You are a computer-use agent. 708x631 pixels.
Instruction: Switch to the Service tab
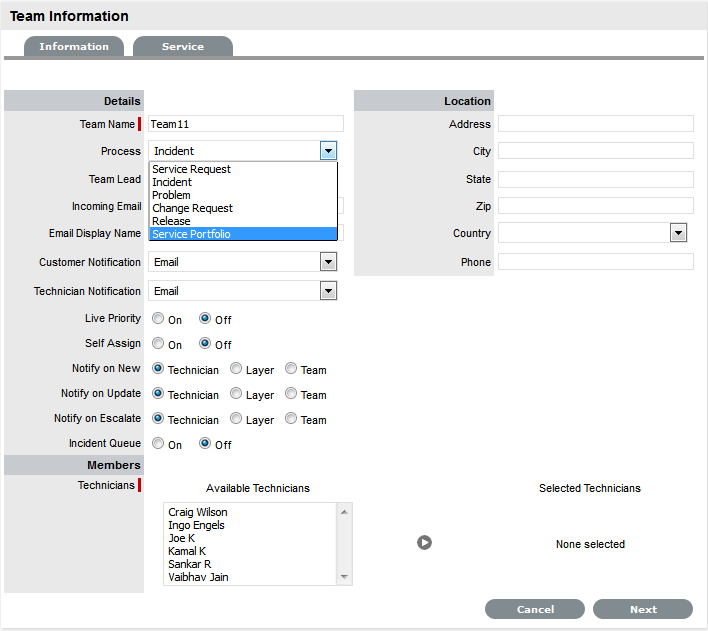tap(183, 47)
